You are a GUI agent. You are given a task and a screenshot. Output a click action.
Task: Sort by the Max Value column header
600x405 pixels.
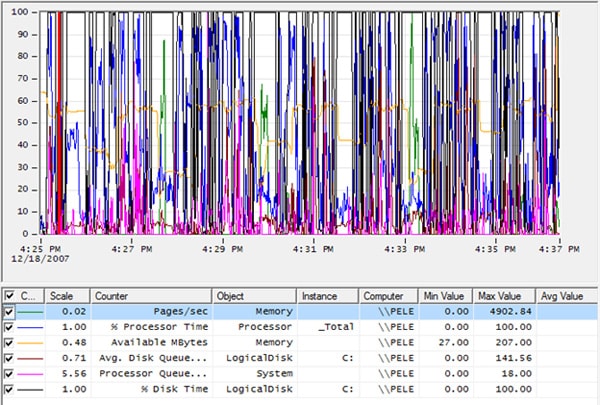click(504, 296)
